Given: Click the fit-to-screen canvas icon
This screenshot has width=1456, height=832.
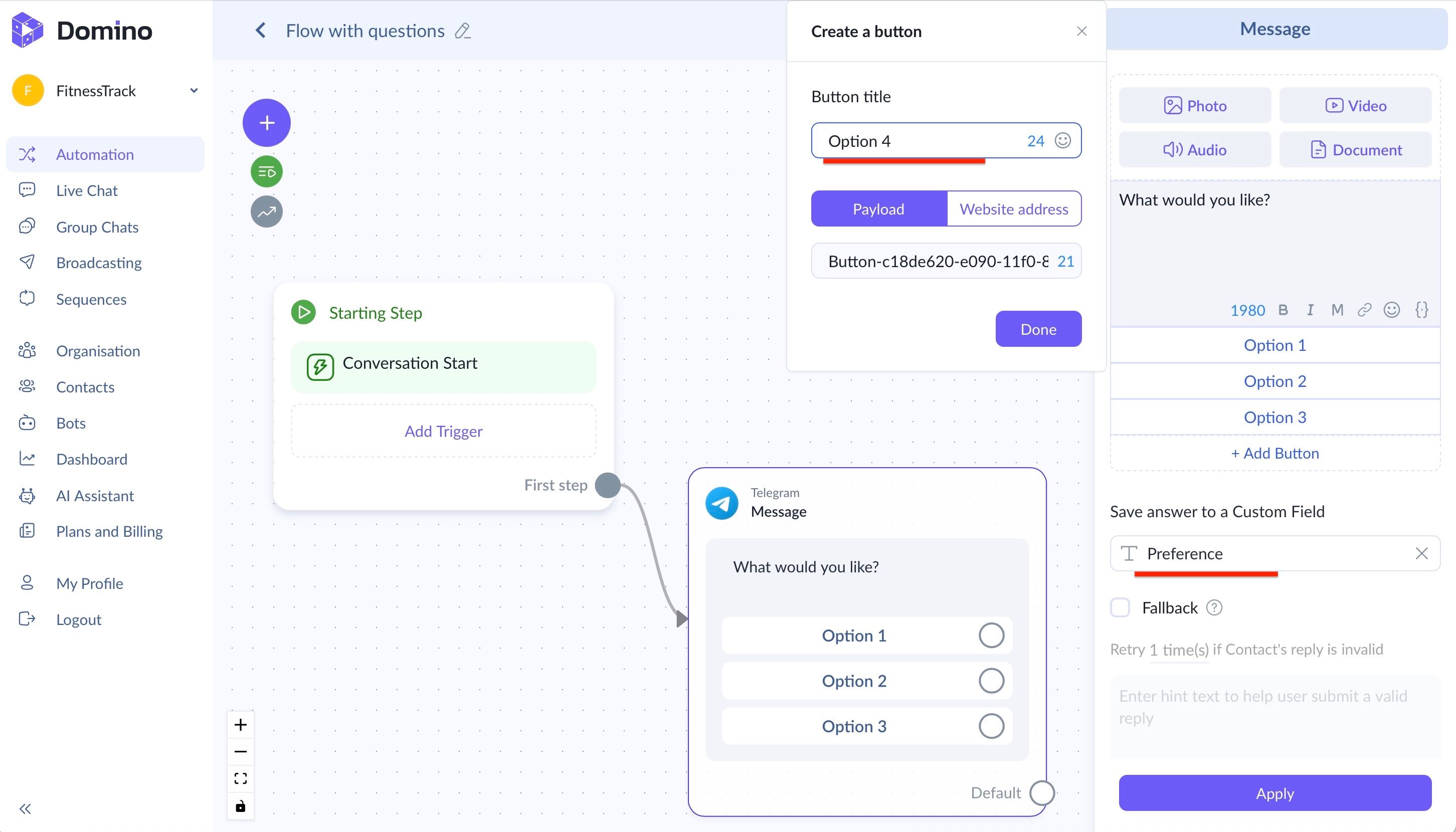Looking at the screenshot, I should [x=241, y=778].
